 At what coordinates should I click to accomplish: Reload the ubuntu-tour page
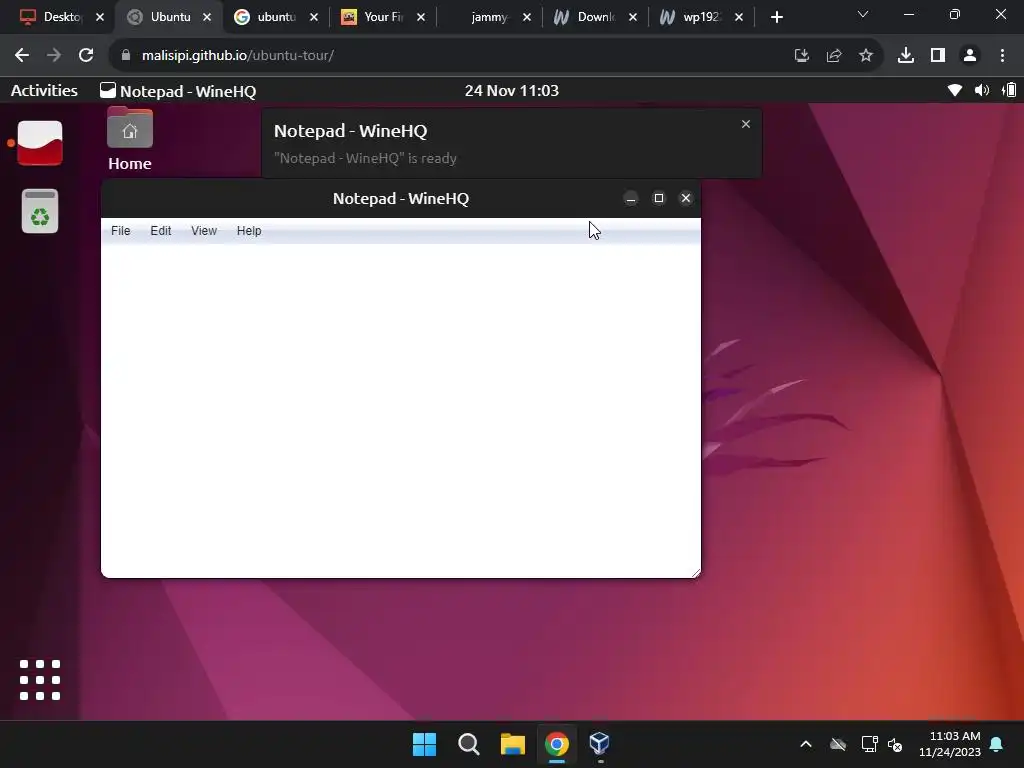click(x=86, y=56)
